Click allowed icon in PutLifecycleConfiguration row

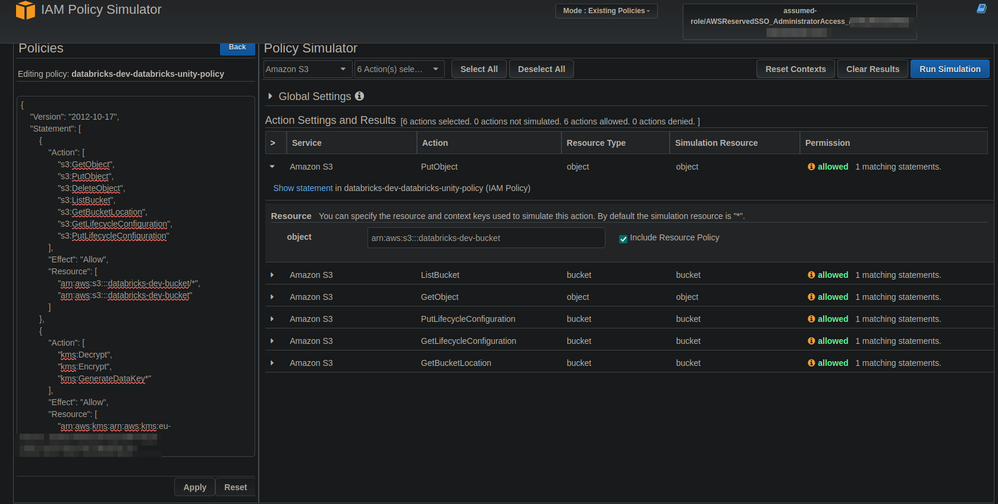pos(811,319)
